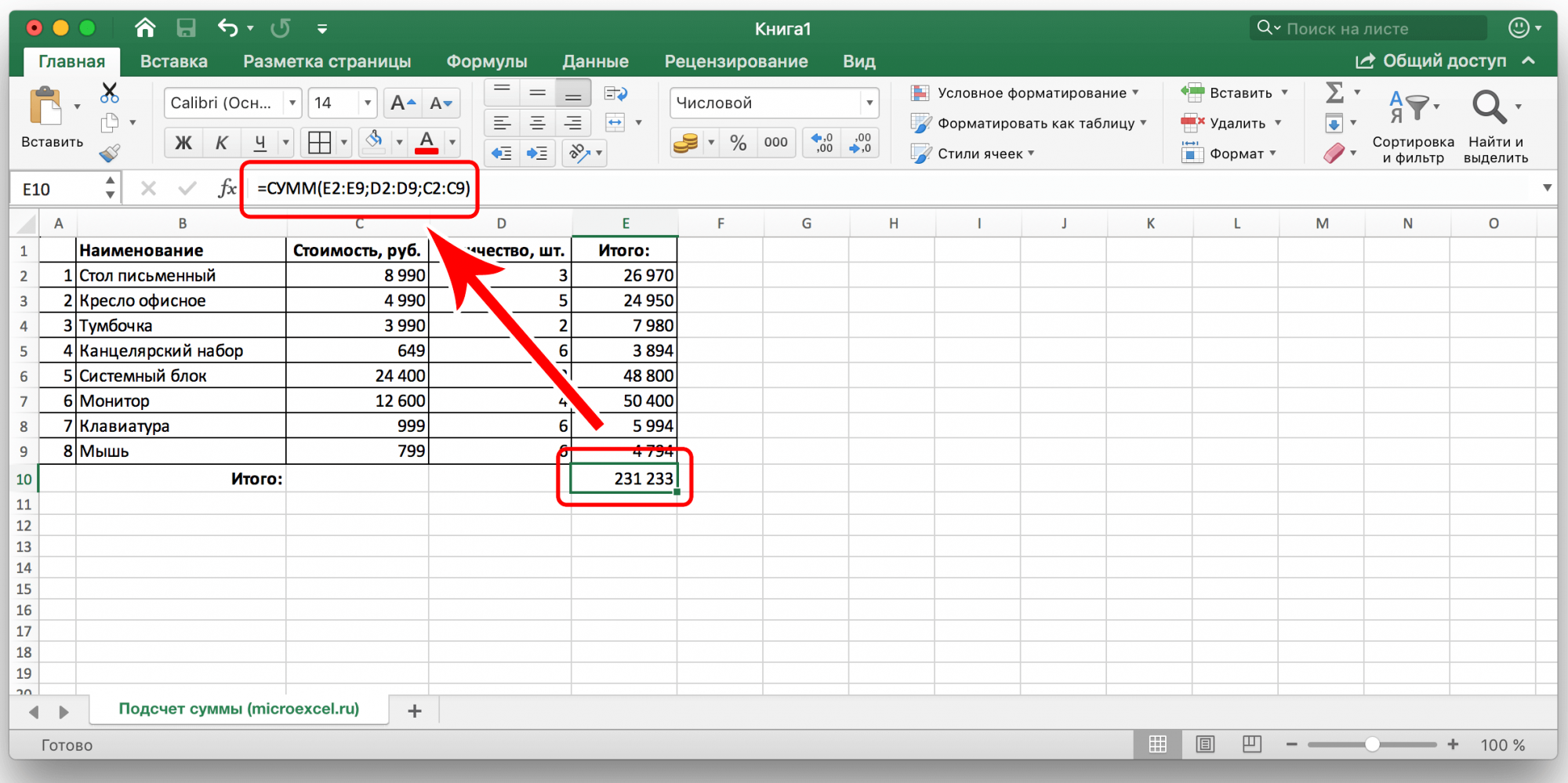The width and height of the screenshot is (1568, 783).
Task: Switch to page layout view in status bar
Action: 1205,745
